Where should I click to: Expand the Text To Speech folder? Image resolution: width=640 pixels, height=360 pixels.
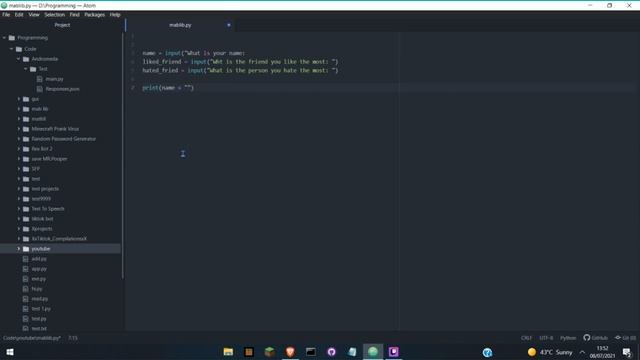(18, 209)
